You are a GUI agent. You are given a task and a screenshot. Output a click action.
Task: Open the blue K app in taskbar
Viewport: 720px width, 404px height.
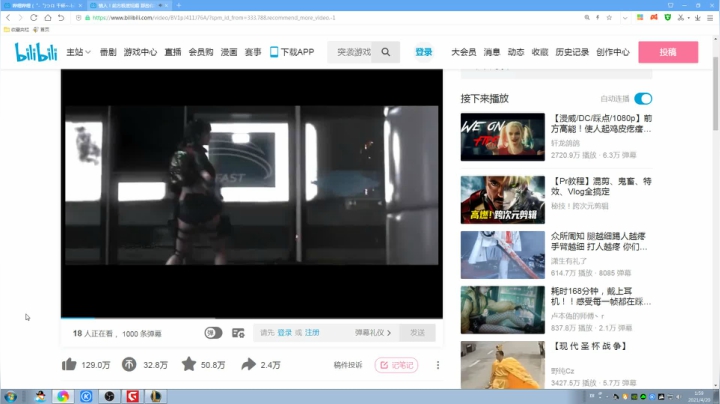86,396
